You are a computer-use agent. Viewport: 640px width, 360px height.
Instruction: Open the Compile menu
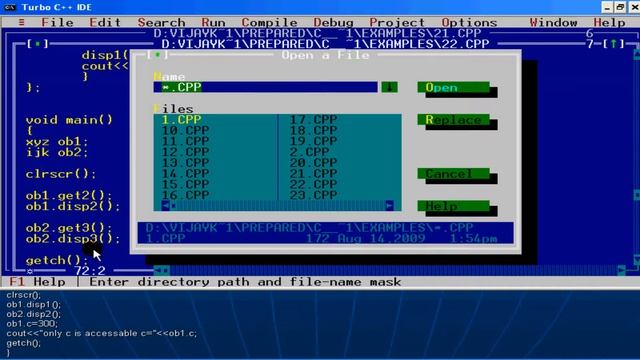269,22
